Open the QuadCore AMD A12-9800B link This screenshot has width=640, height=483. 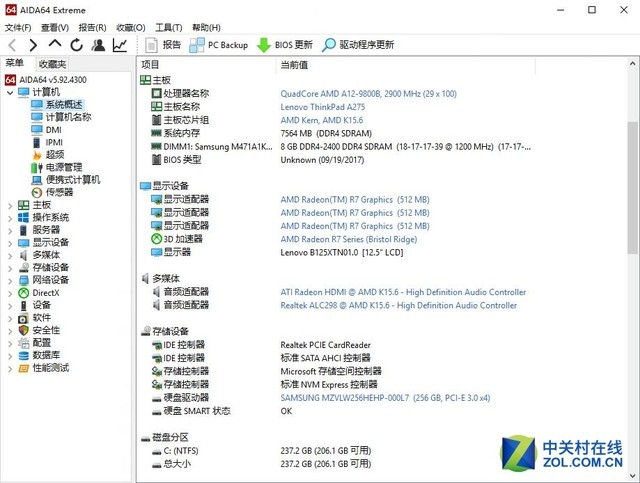point(368,93)
